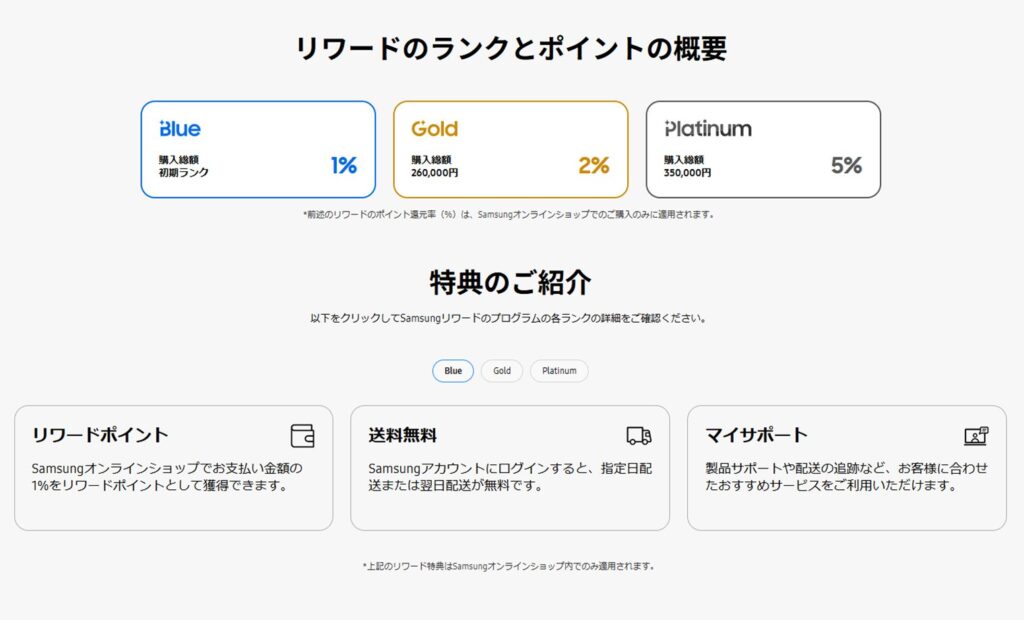The height and width of the screenshot is (620, 1024).
Task: Click the マイサポート support screen icon
Action: (x=975, y=436)
